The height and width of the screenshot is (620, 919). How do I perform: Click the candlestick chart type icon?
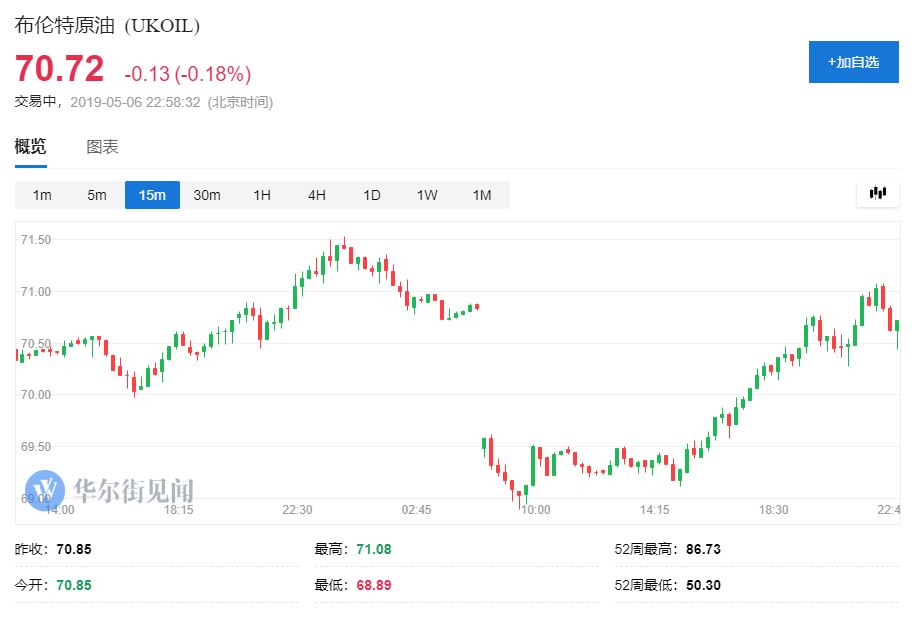tap(877, 193)
